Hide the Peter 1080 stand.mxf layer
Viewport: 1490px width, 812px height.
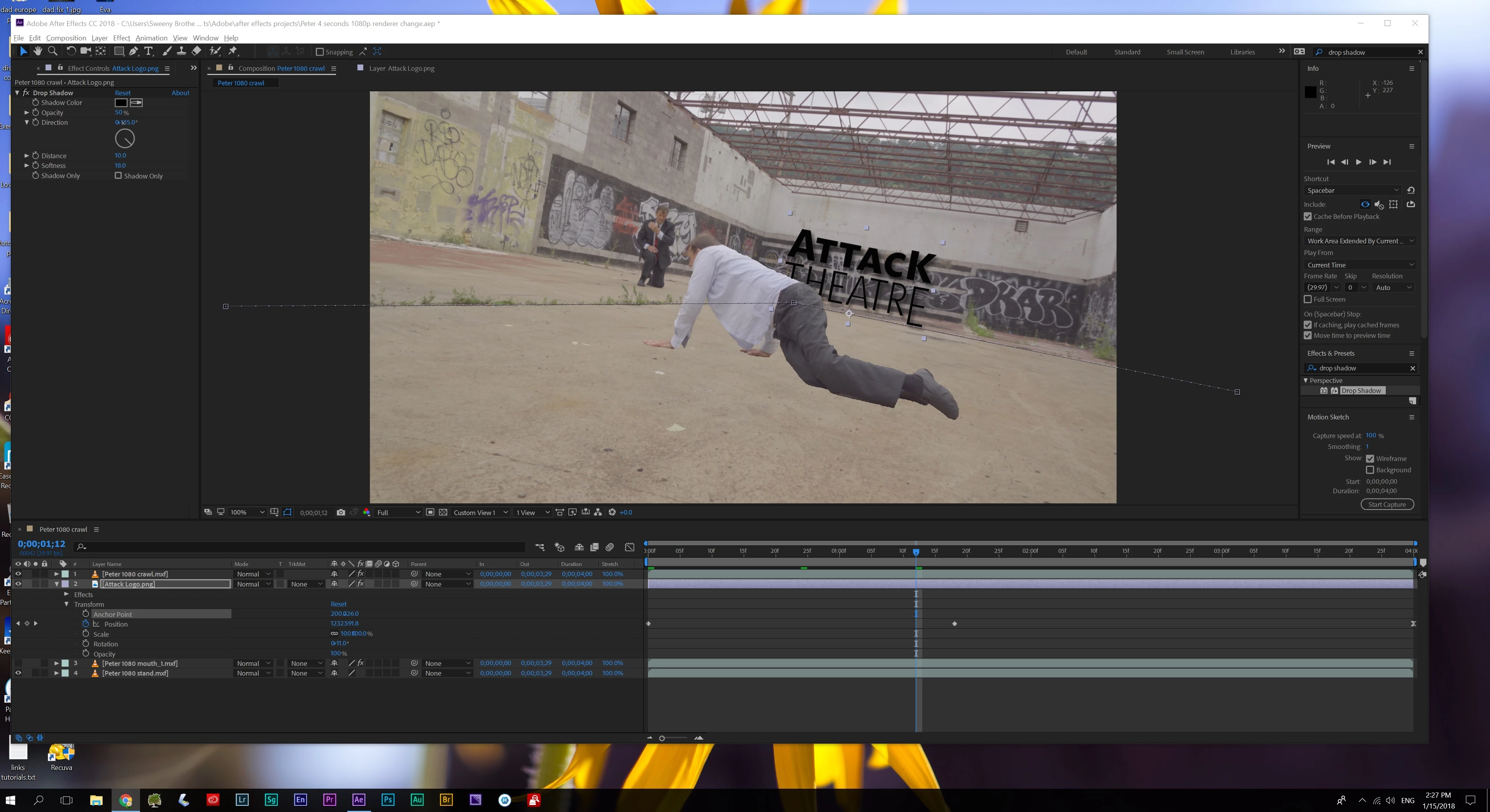[18, 673]
